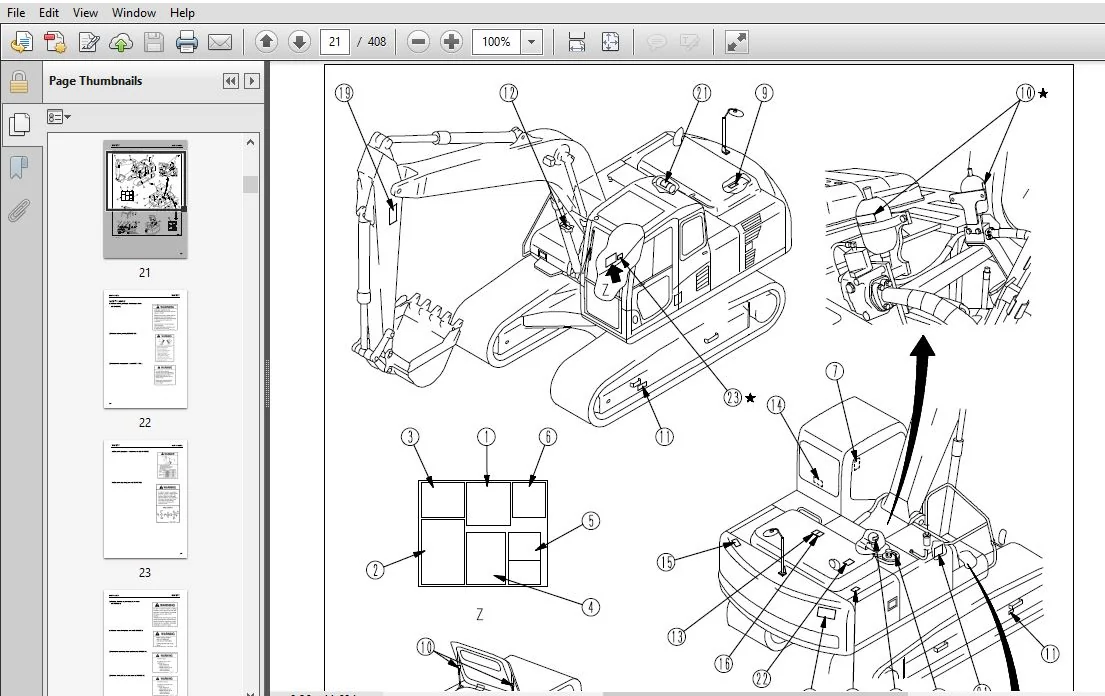Click the Page Thumbnails panel title

point(95,81)
